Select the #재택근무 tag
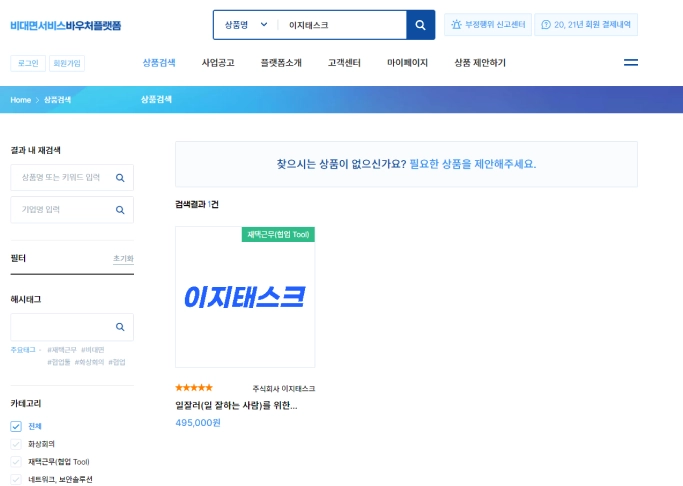 [62, 350]
